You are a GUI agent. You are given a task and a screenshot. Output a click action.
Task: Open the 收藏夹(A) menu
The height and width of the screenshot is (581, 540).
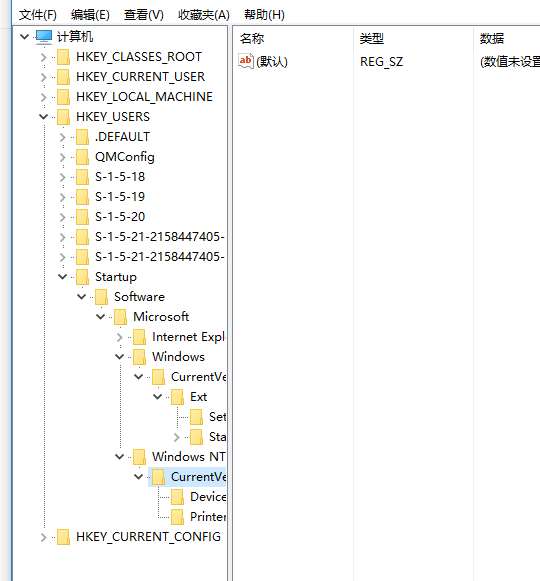pyautogui.click(x=203, y=15)
